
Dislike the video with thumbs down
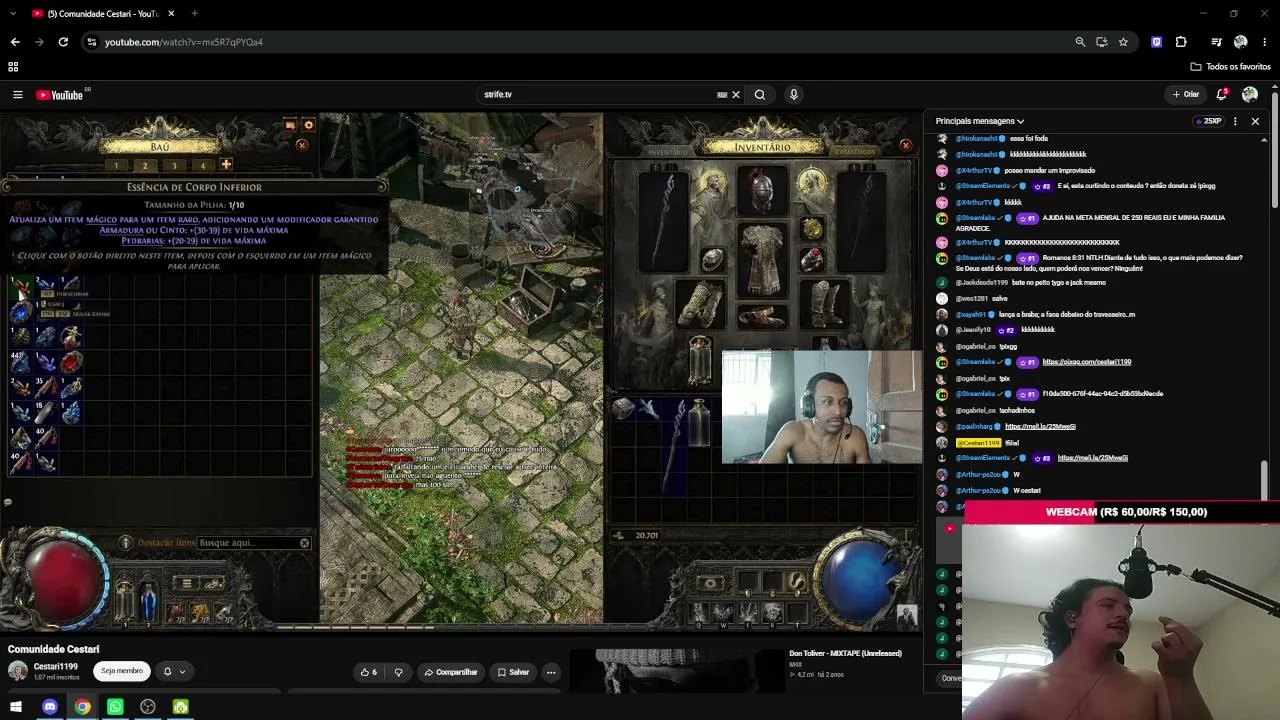[x=398, y=672]
